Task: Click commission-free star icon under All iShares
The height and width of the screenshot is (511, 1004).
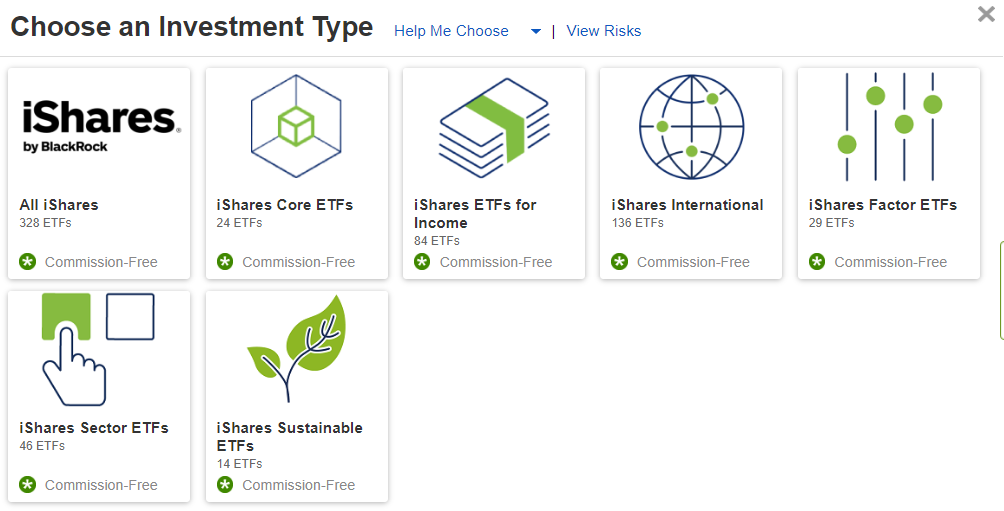Action: [28, 262]
